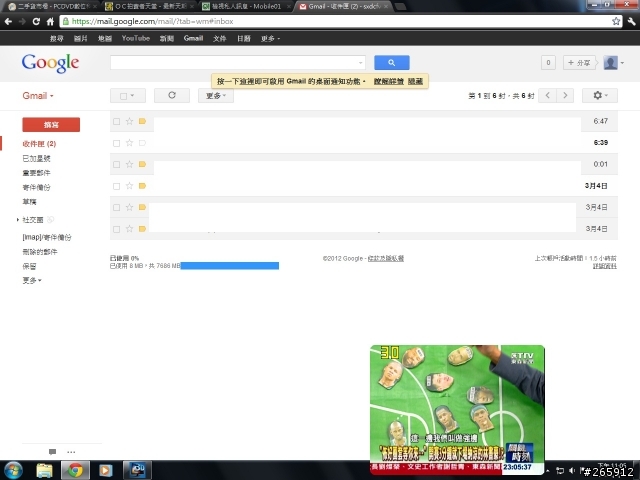Open the profile avatar picture
The image size is (640, 480).
tap(611, 62)
